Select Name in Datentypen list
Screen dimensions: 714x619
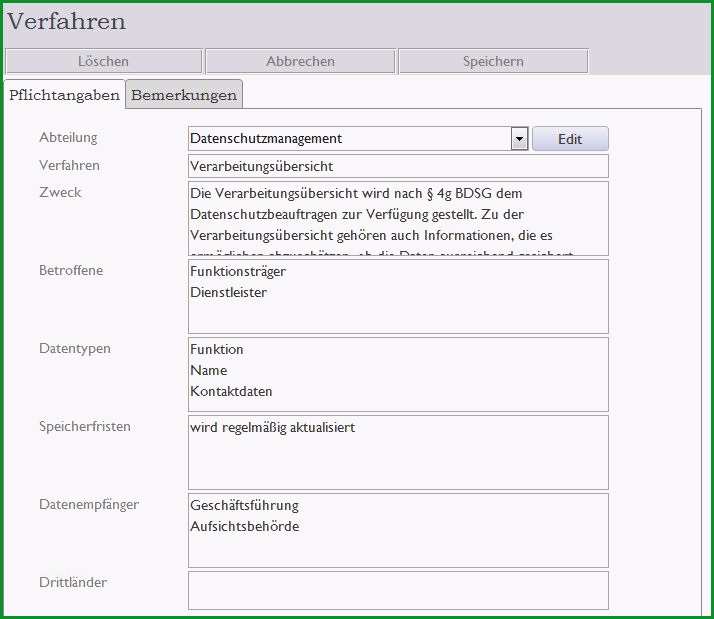pyautogui.click(x=208, y=370)
